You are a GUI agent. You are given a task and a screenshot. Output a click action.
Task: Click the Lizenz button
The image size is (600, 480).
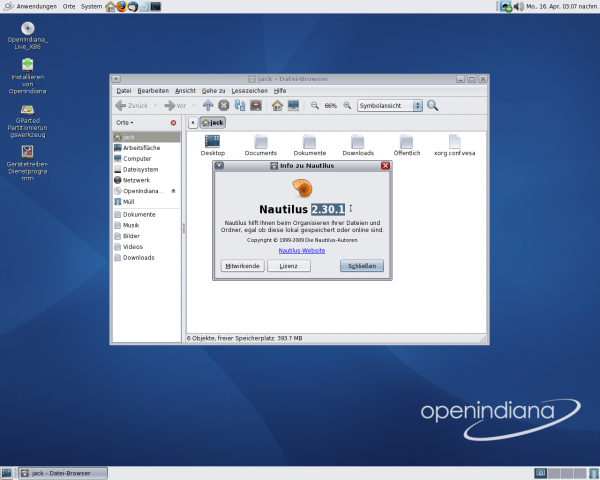(289, 266)
